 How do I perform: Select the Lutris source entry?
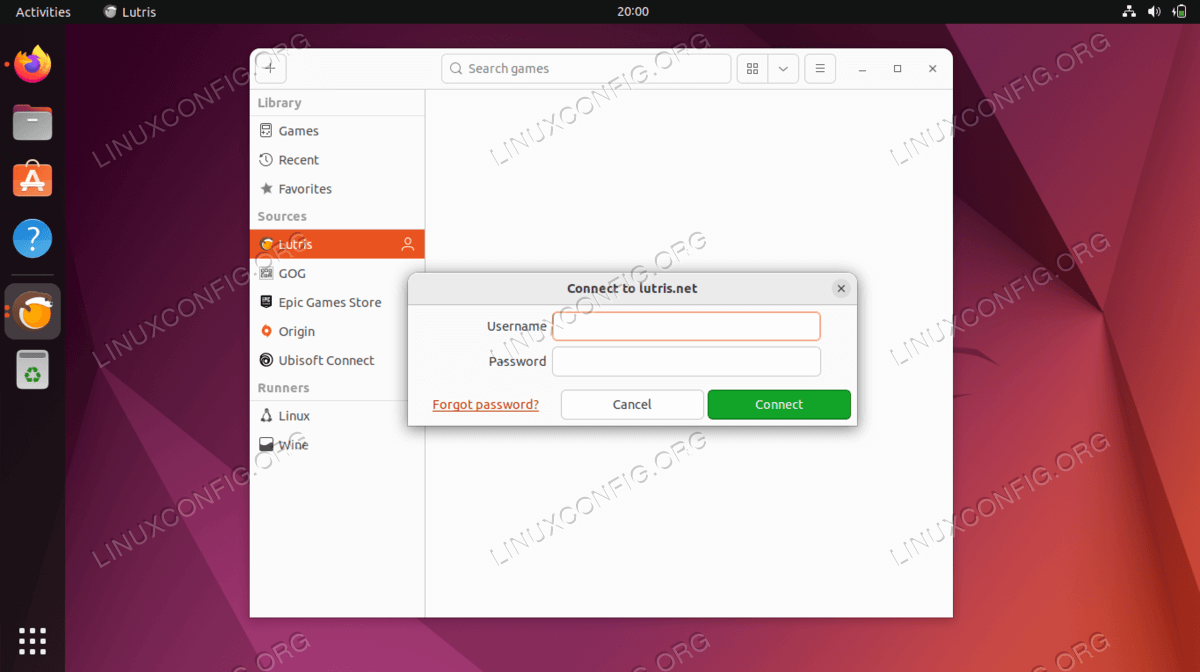(x=337, y=244)
